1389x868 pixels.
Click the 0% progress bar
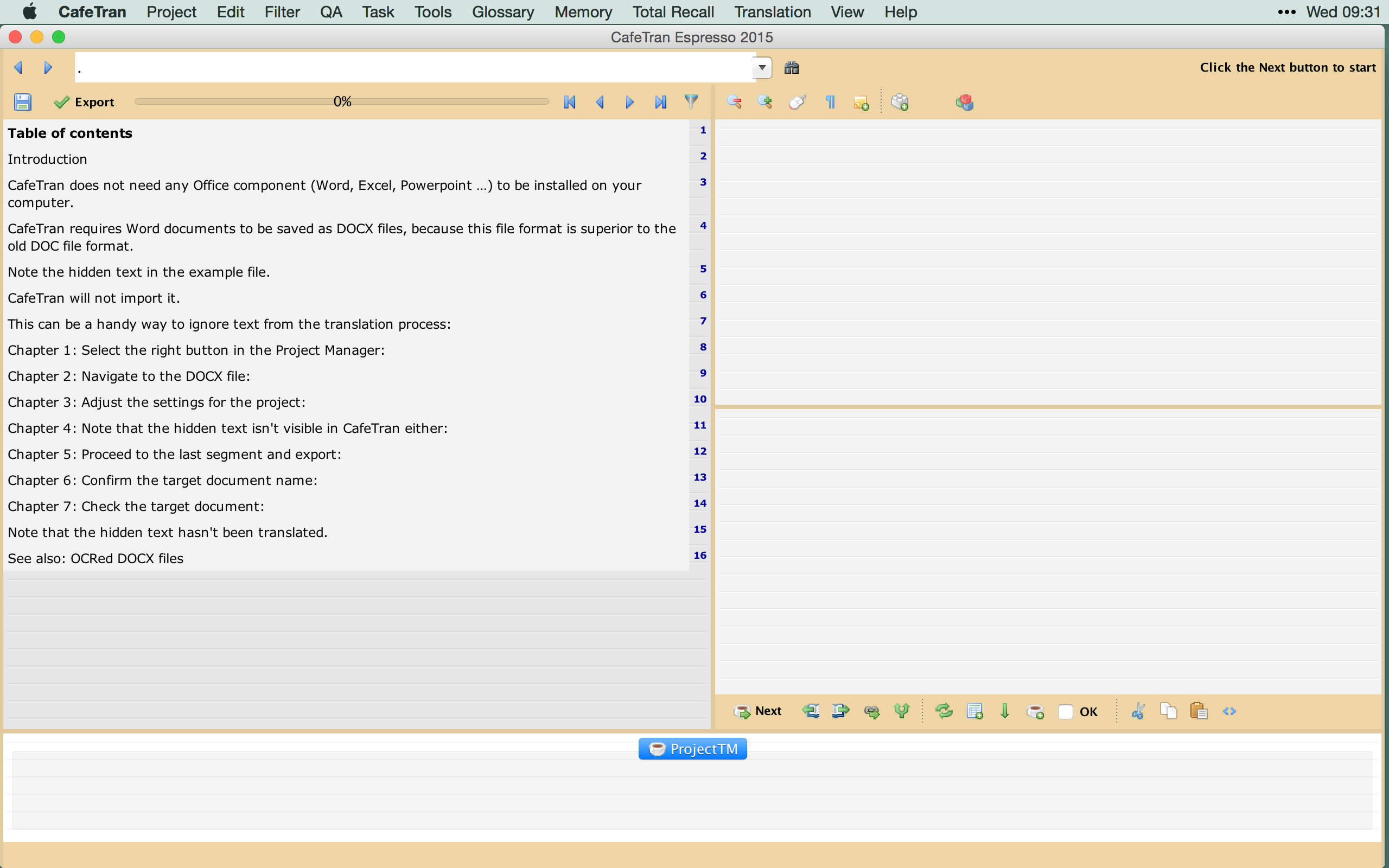tap(342, 101)
